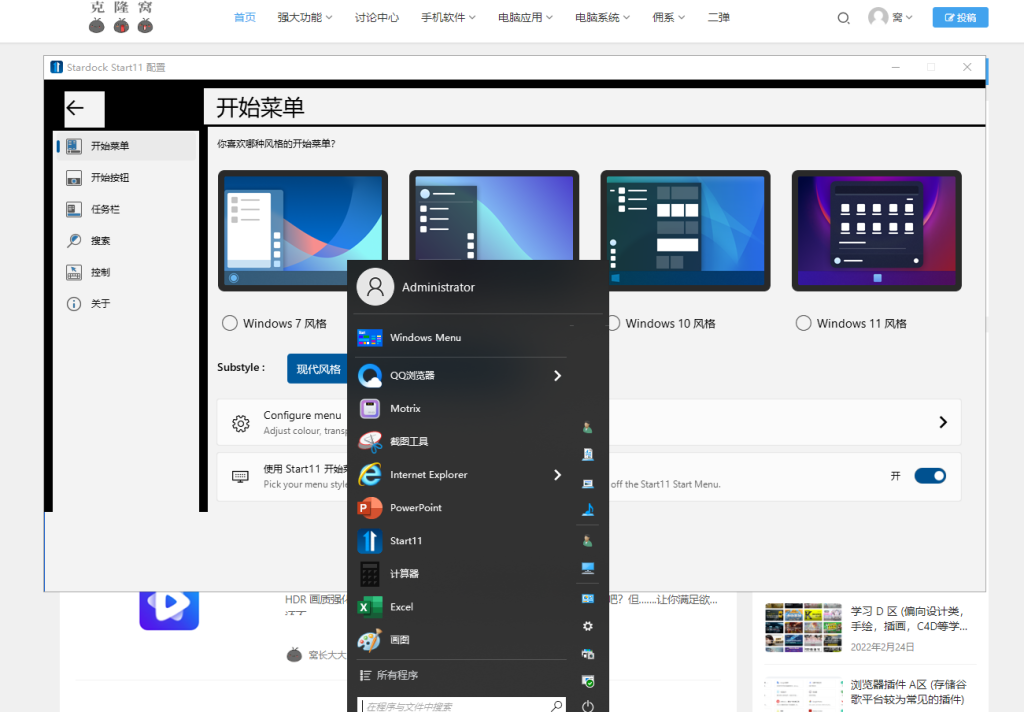Open Pictures folder icon in start menu
This screenshot has height=712, width=1024.
point(588,483)
